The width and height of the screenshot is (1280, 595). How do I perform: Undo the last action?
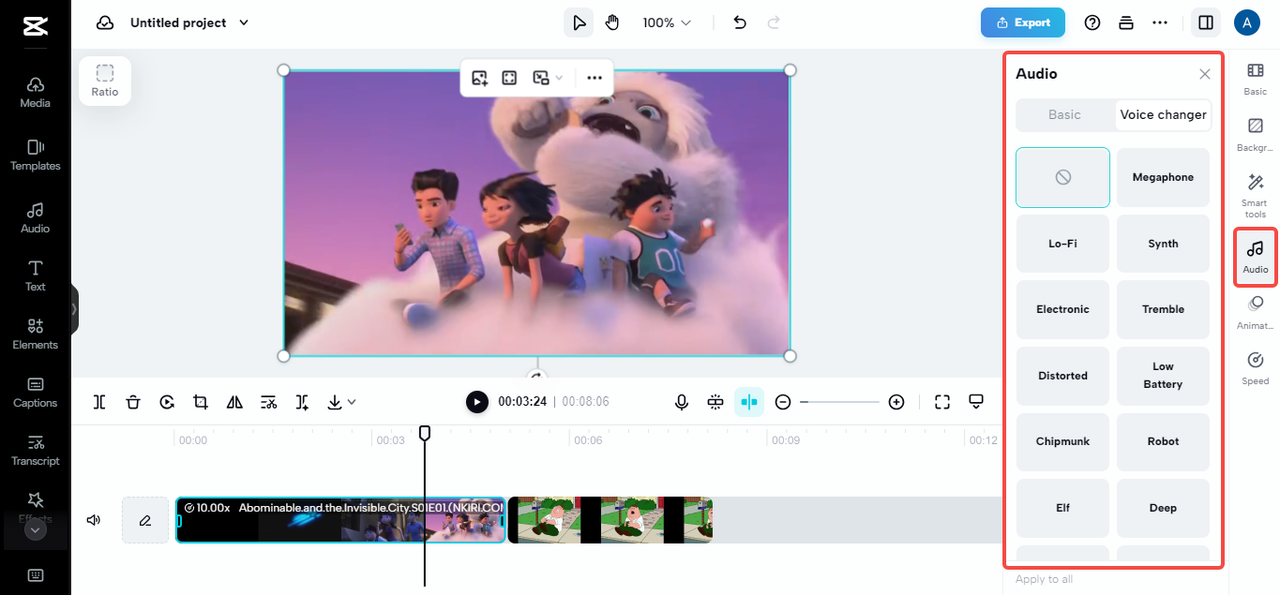point(740,22)
